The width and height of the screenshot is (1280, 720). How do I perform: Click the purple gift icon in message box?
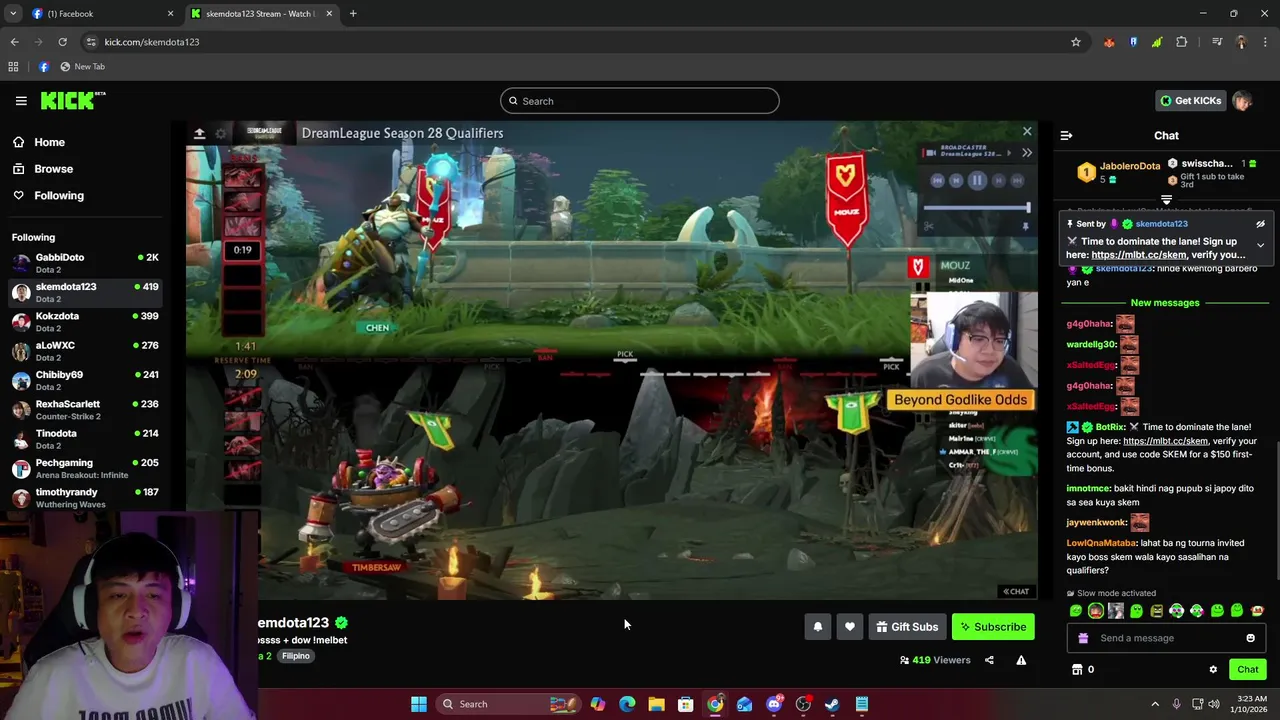(x=1083, y=638)
